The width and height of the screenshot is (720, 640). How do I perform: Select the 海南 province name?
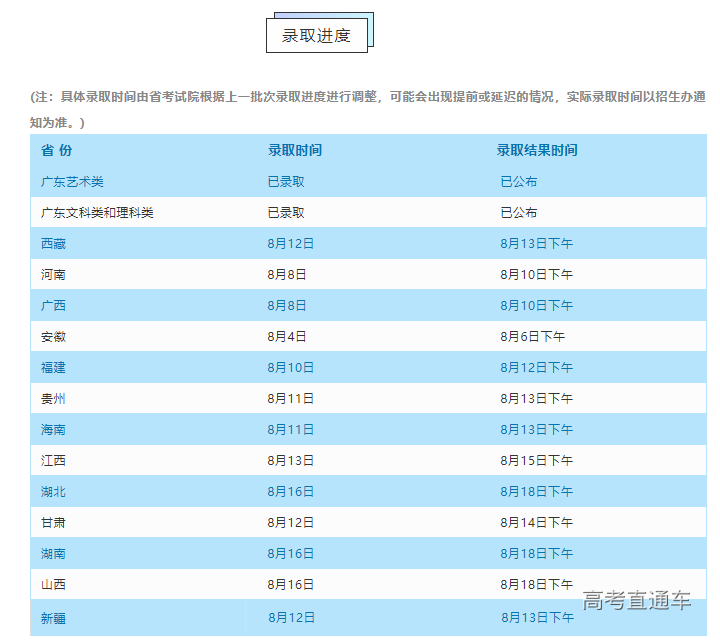(x=54, y=429)
